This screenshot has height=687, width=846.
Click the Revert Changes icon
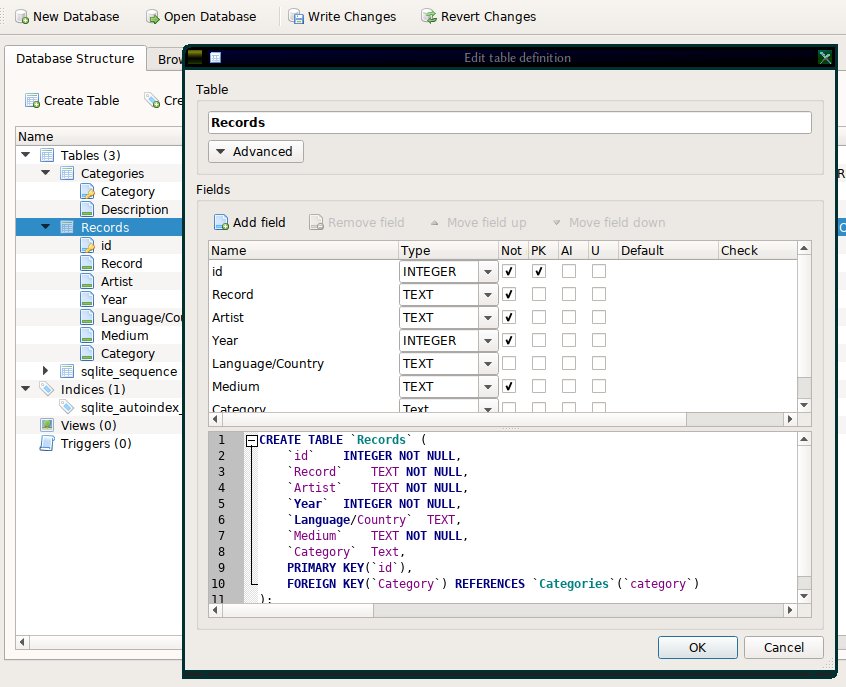click(x=428, y=17)
